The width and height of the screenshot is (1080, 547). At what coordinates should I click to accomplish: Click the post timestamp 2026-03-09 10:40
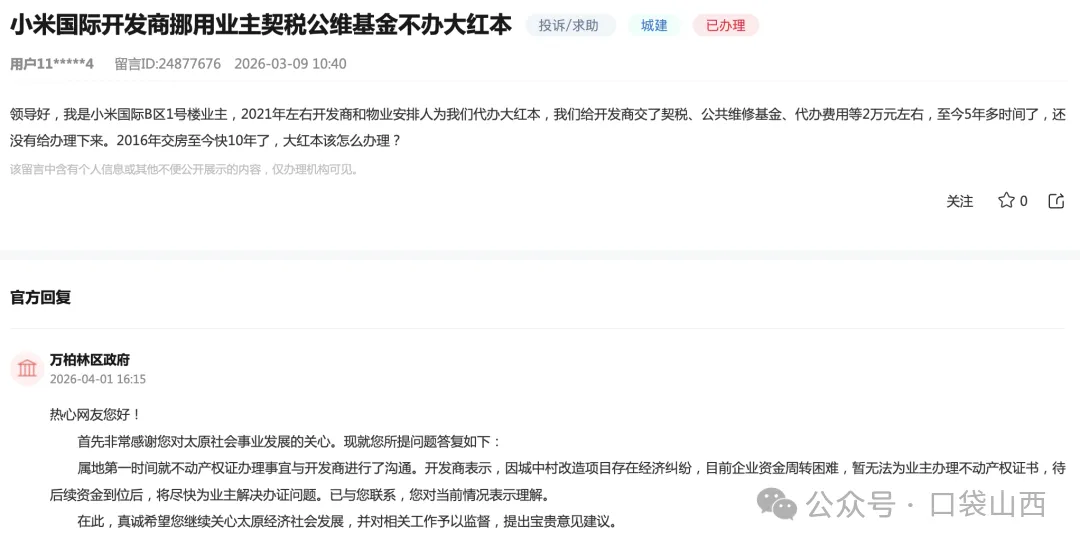point(290,64)
